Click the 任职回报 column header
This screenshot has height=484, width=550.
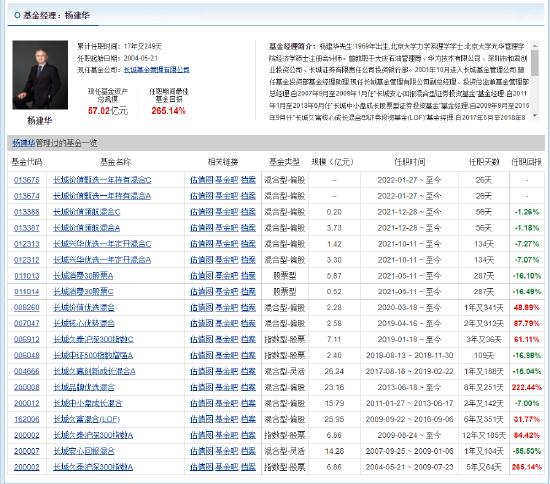526,162
